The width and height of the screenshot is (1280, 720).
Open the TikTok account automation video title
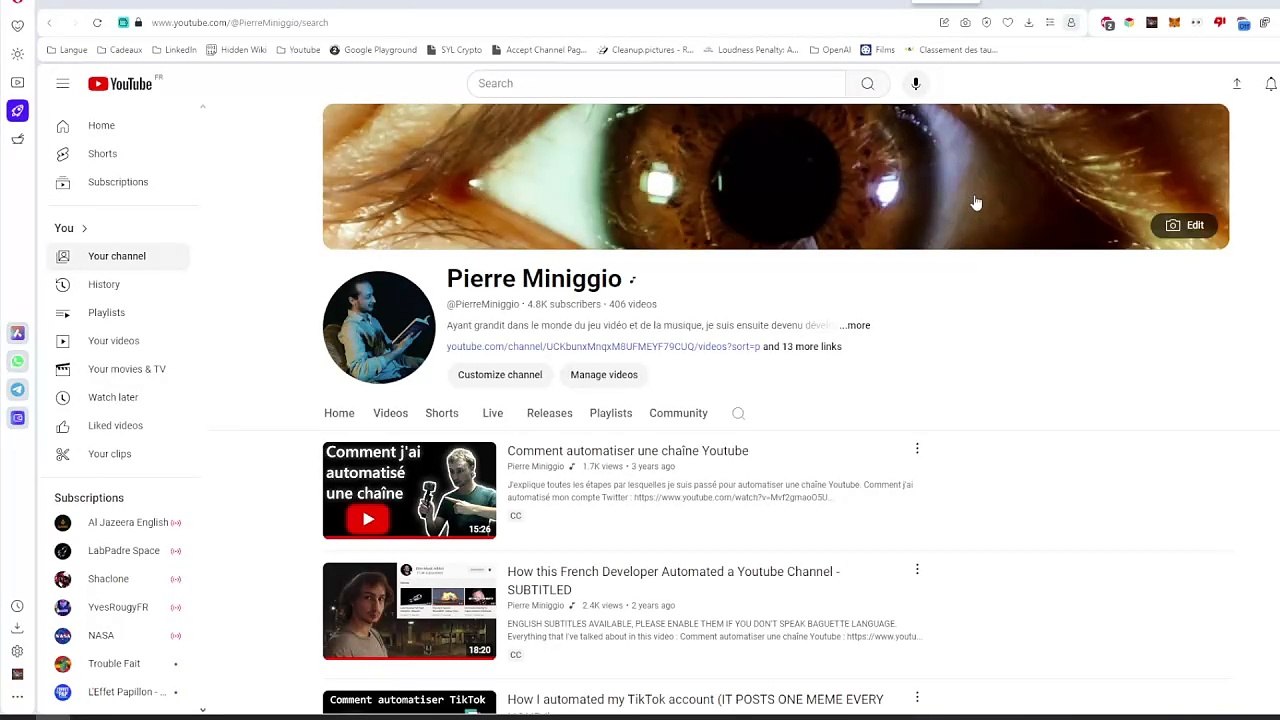695,700
